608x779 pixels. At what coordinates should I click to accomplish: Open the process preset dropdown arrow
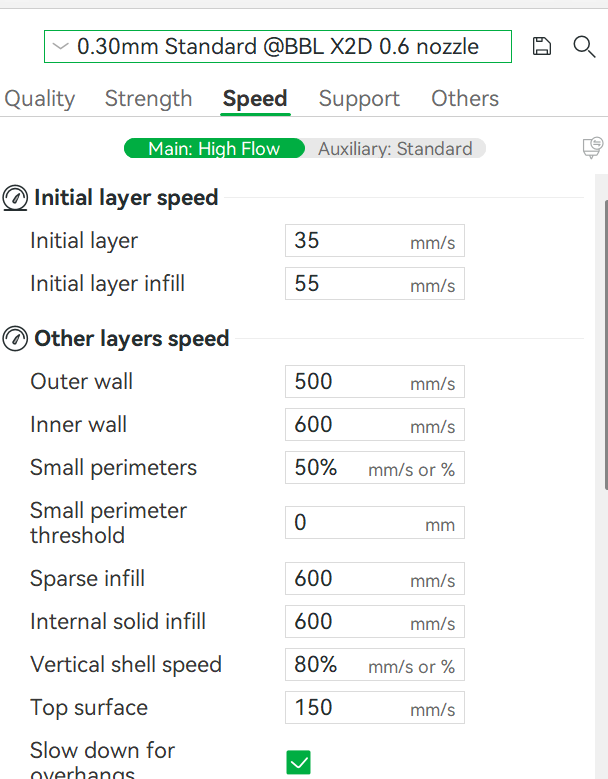(x=61, y=47)
